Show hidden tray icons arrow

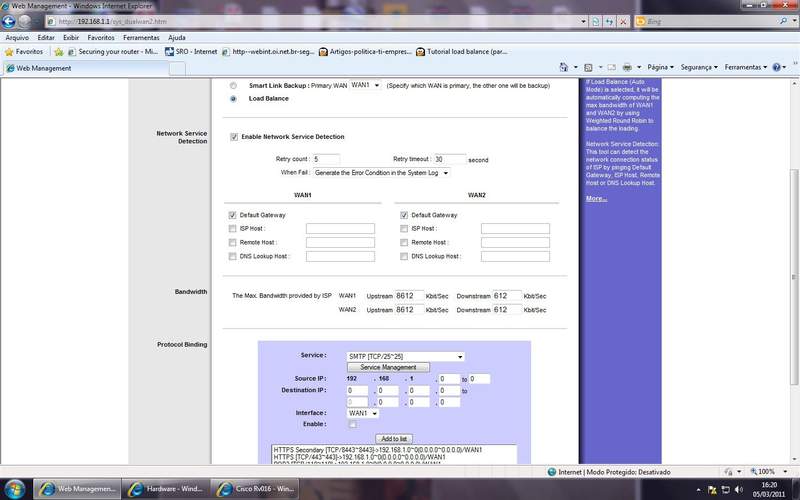tap(698, 490)
